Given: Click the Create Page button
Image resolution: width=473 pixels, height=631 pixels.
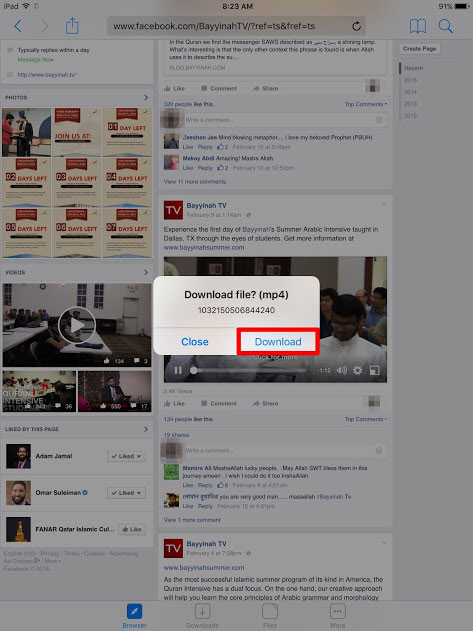Looking at the screenshot, I should coord(419,48).
